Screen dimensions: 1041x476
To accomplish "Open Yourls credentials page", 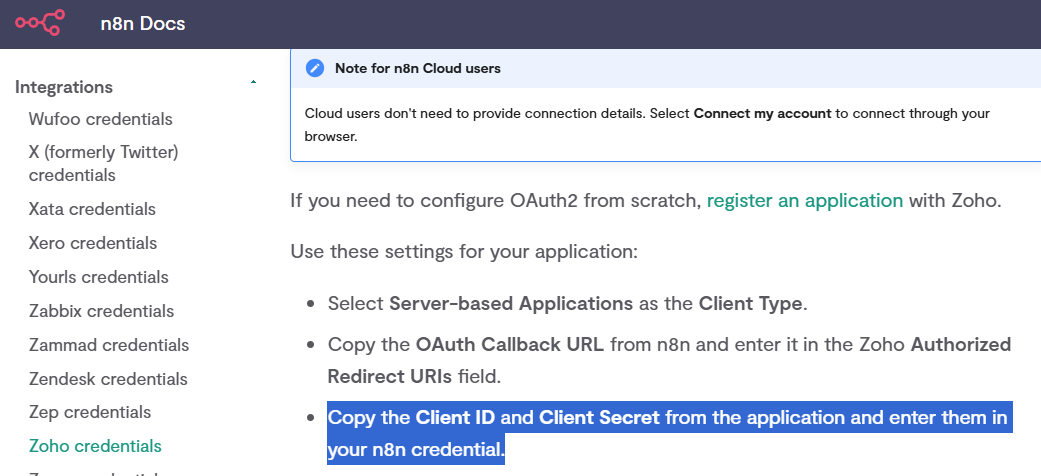I will pyautogui.click(x=98, y=277).
